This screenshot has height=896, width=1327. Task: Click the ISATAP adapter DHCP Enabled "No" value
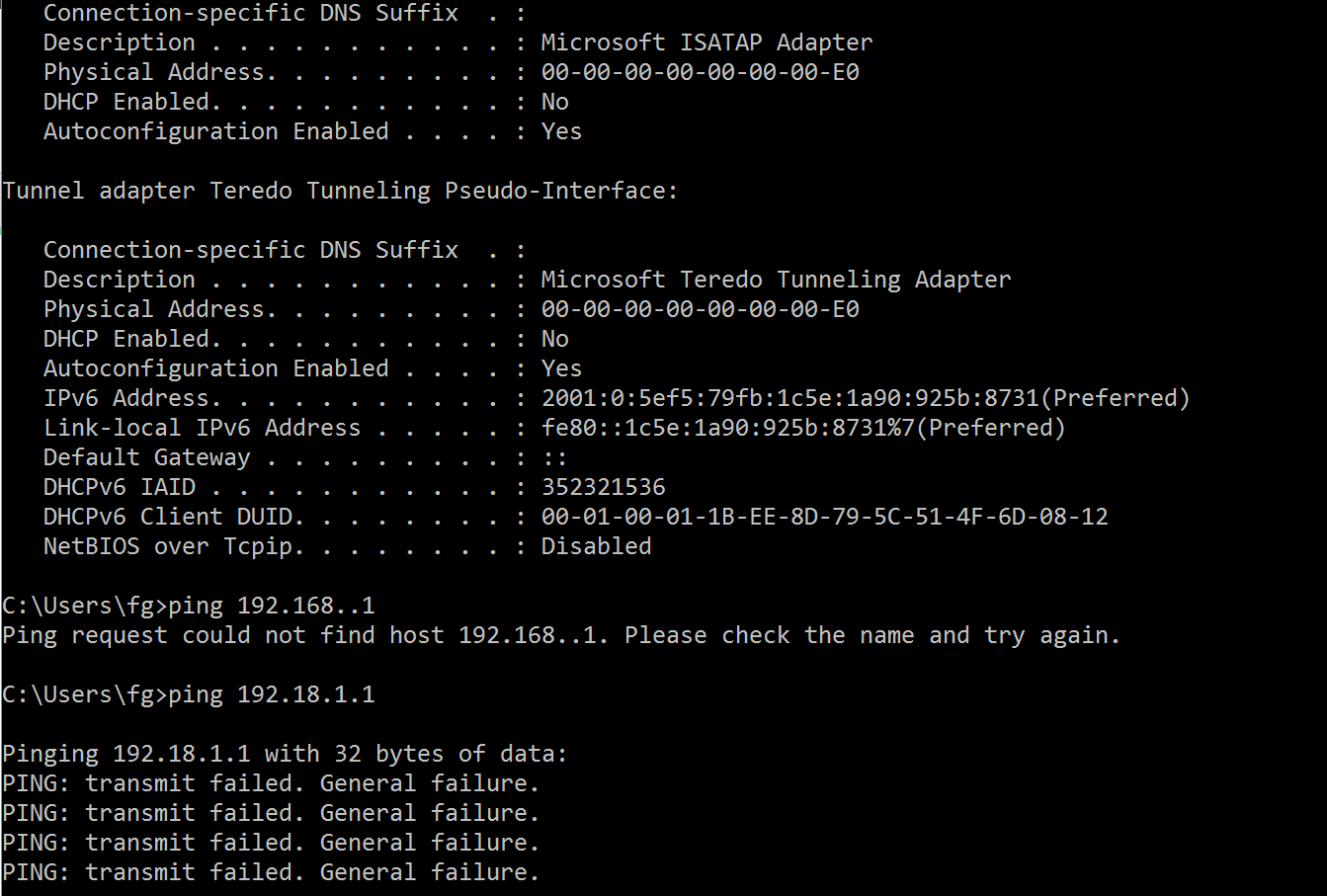coord(554,102)
